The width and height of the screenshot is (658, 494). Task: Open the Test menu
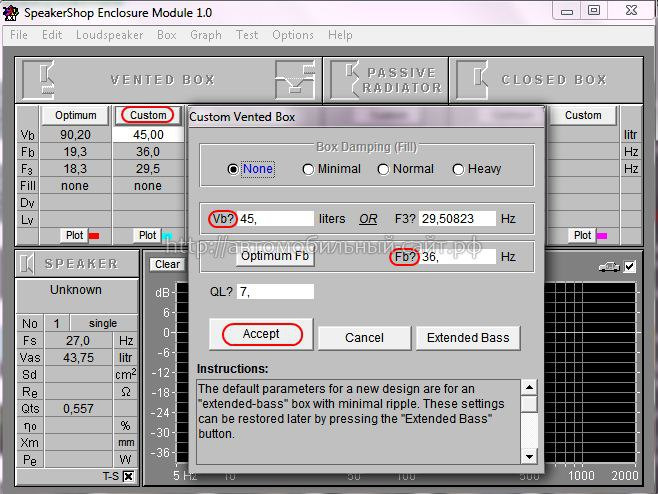tap(247, 35)
